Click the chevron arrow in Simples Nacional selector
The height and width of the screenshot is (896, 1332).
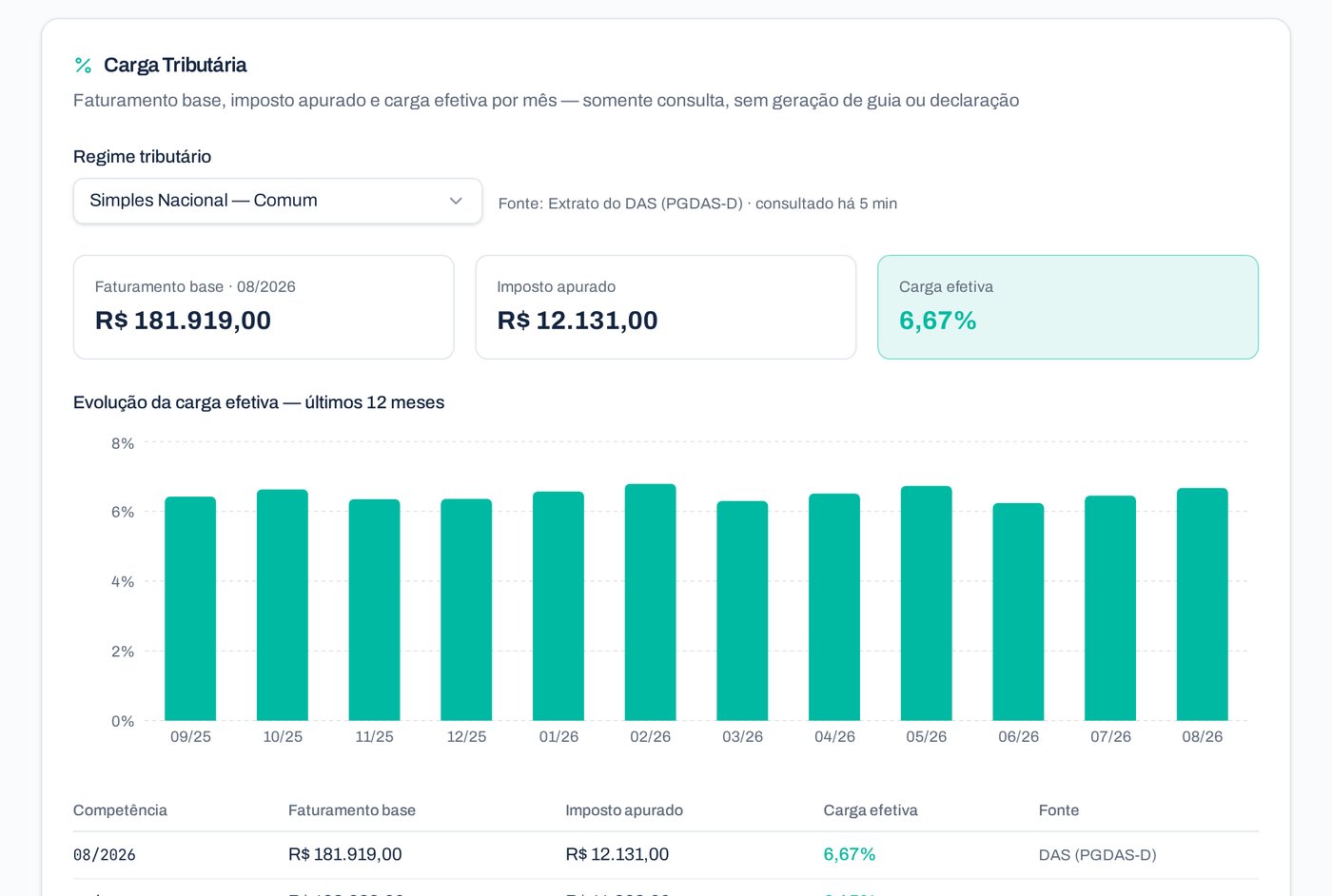coord(456,201)
